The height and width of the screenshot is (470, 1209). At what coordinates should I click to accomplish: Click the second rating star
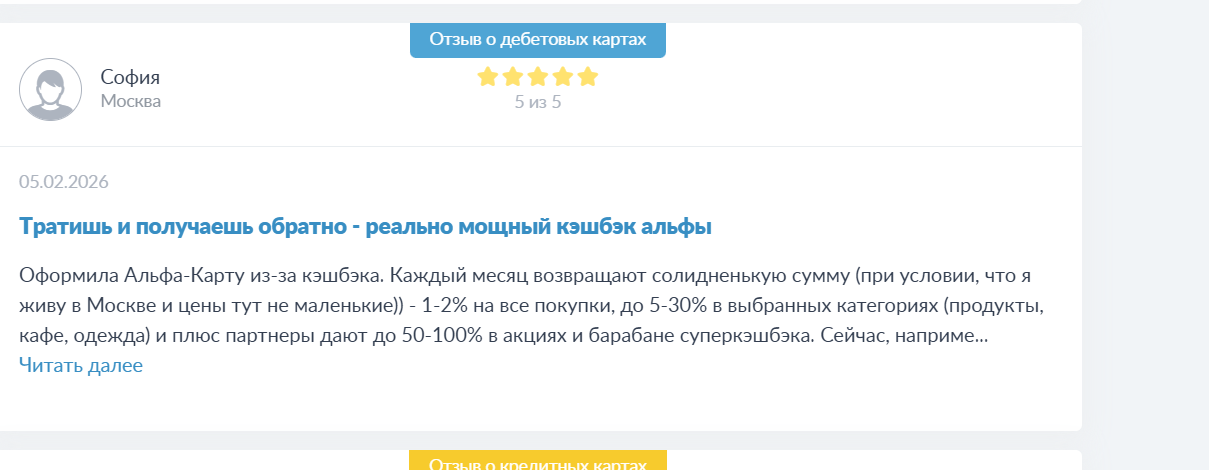coord(513,77)
